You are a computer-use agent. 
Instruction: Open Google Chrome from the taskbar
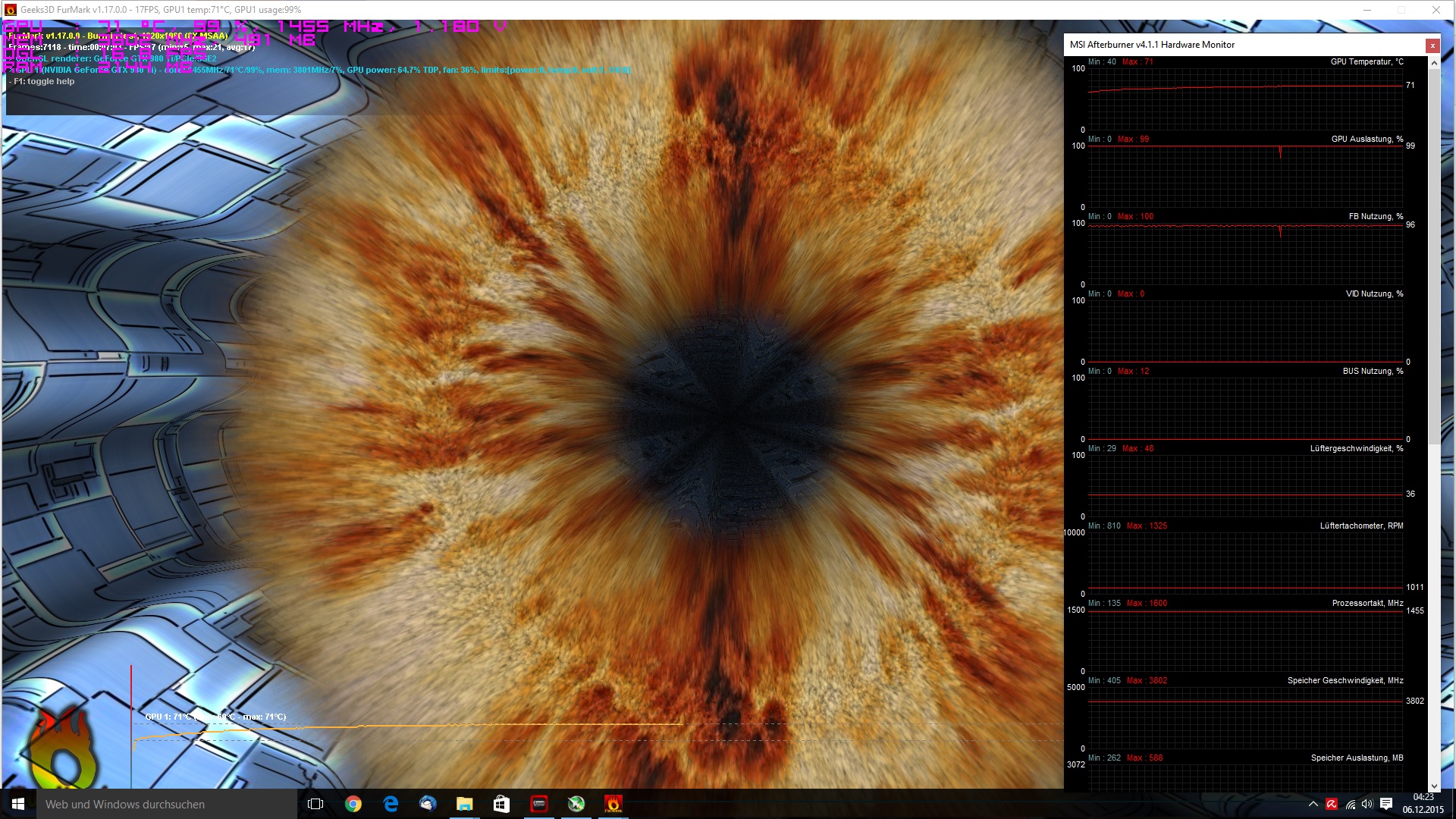353,804
